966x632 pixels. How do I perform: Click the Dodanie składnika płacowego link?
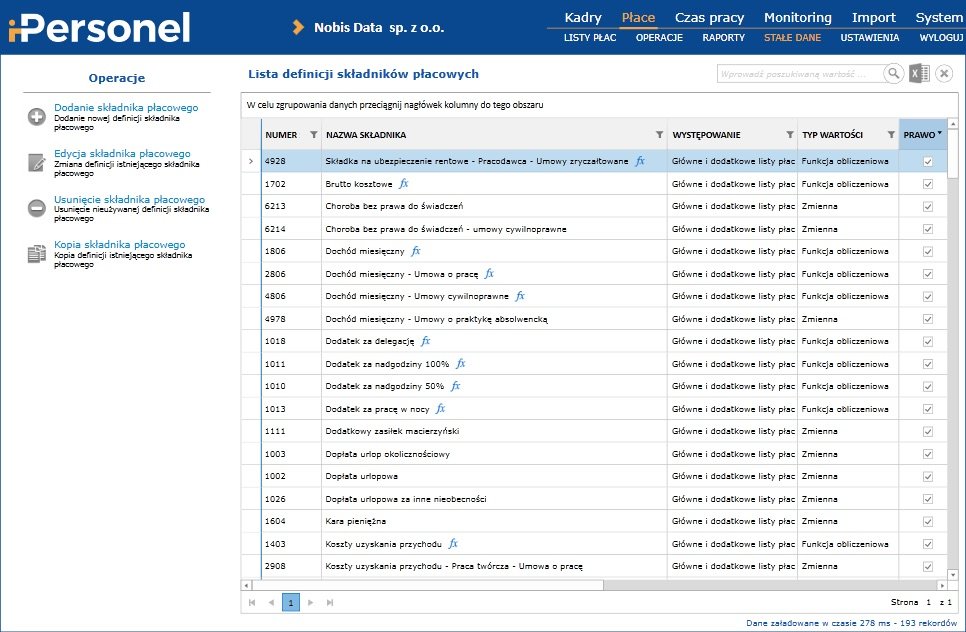(x=126, y=107)
